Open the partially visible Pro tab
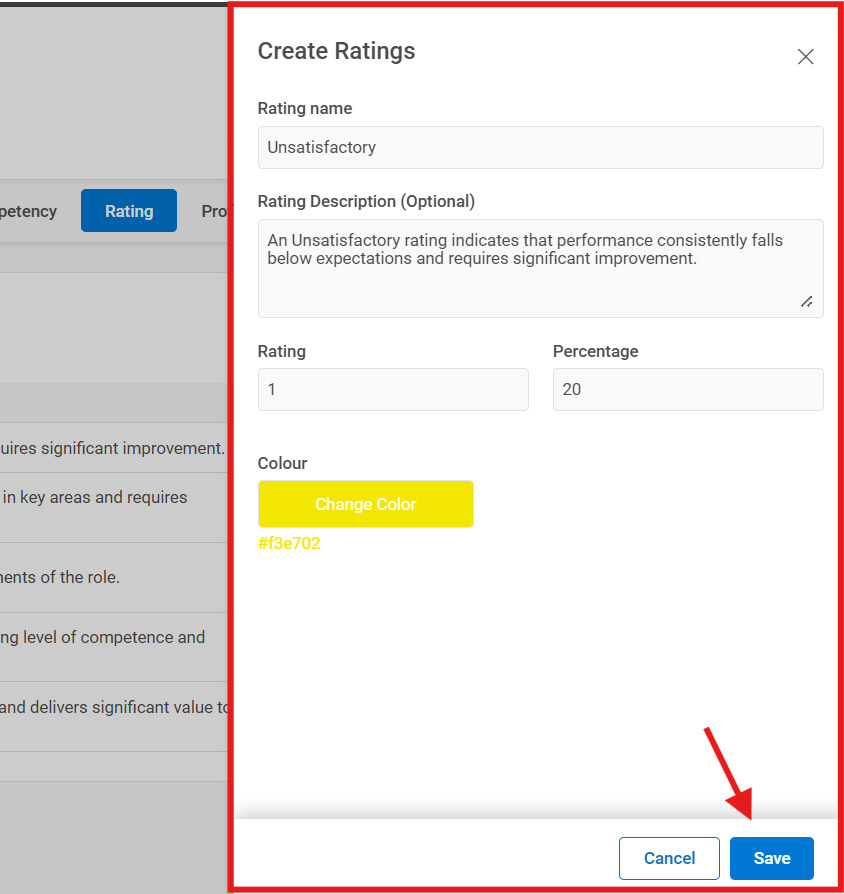 [x=217, y=211]
